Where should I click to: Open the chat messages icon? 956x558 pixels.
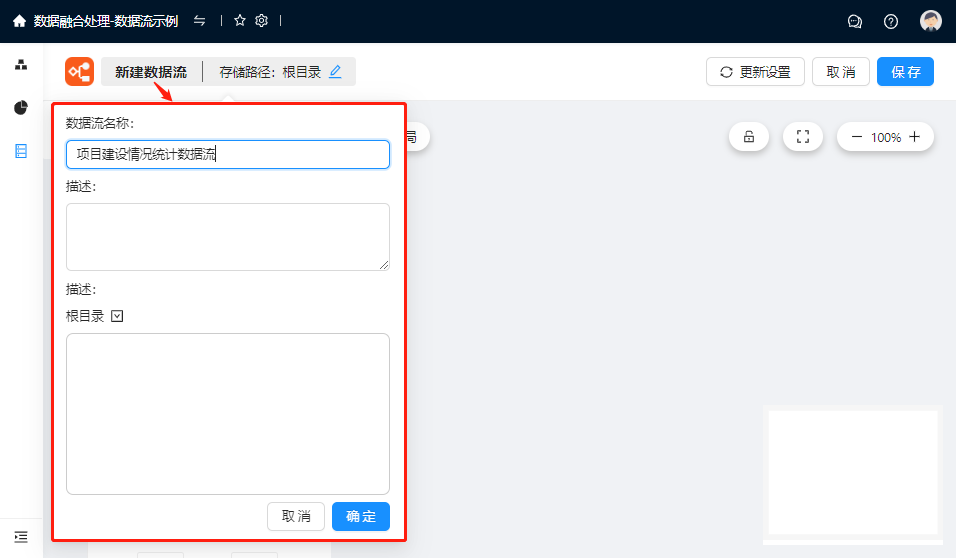point(855,22)
